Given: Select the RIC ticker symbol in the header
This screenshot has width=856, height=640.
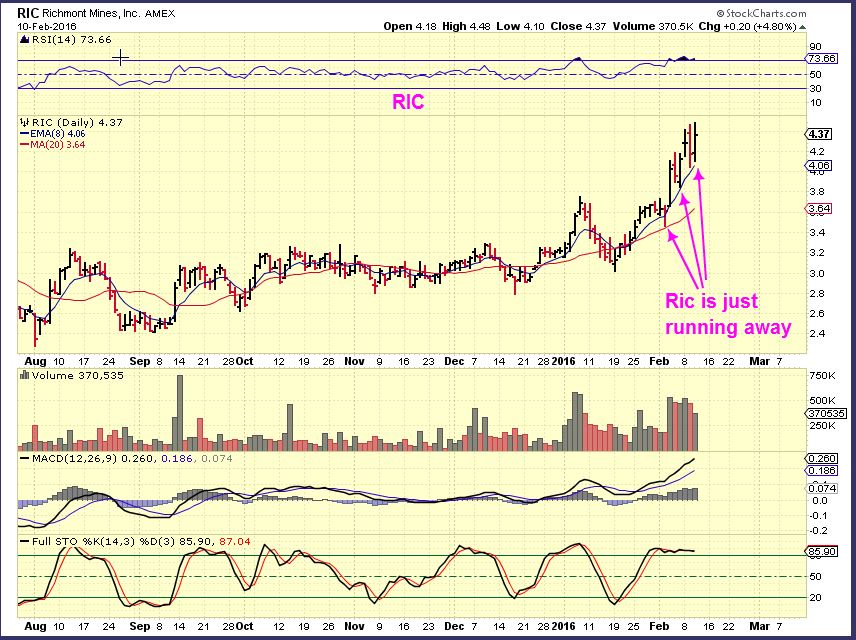Looking at the screenshot, I should 28,13.
